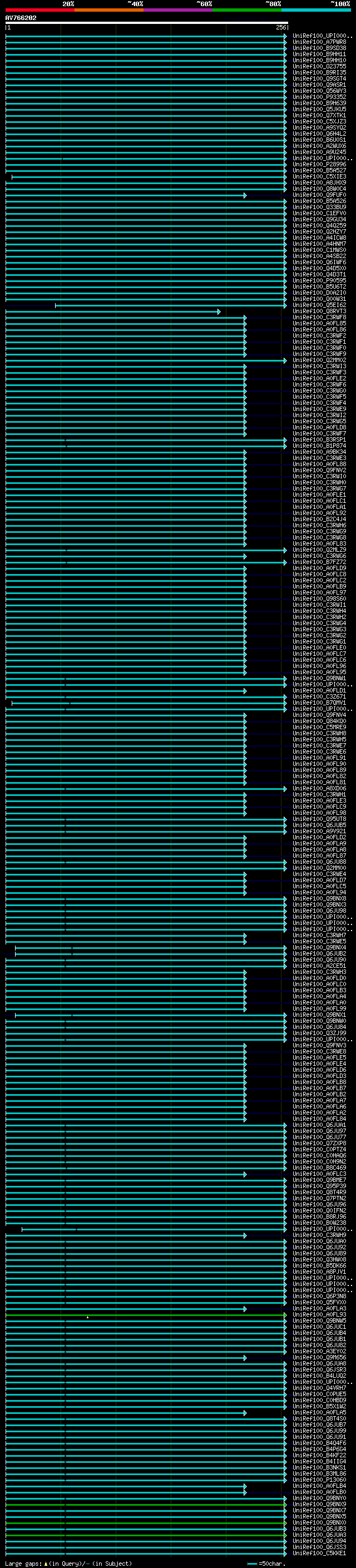Select the UniRef100_Q33BU9 label
Screen dimensions: 356x1568
(319, 207)
